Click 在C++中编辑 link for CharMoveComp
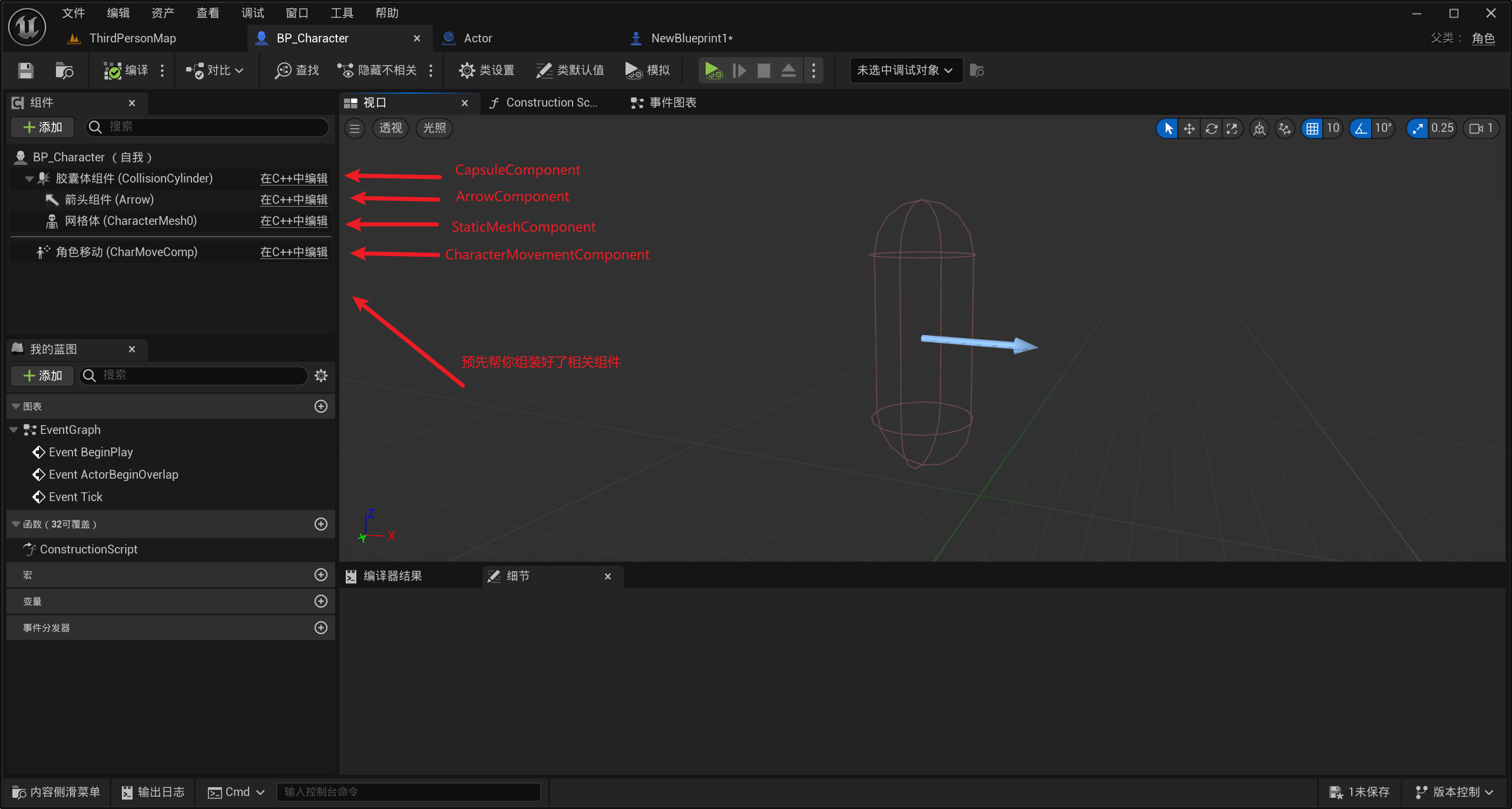Viewport: 1512px width, 809px height. point(294,252)
